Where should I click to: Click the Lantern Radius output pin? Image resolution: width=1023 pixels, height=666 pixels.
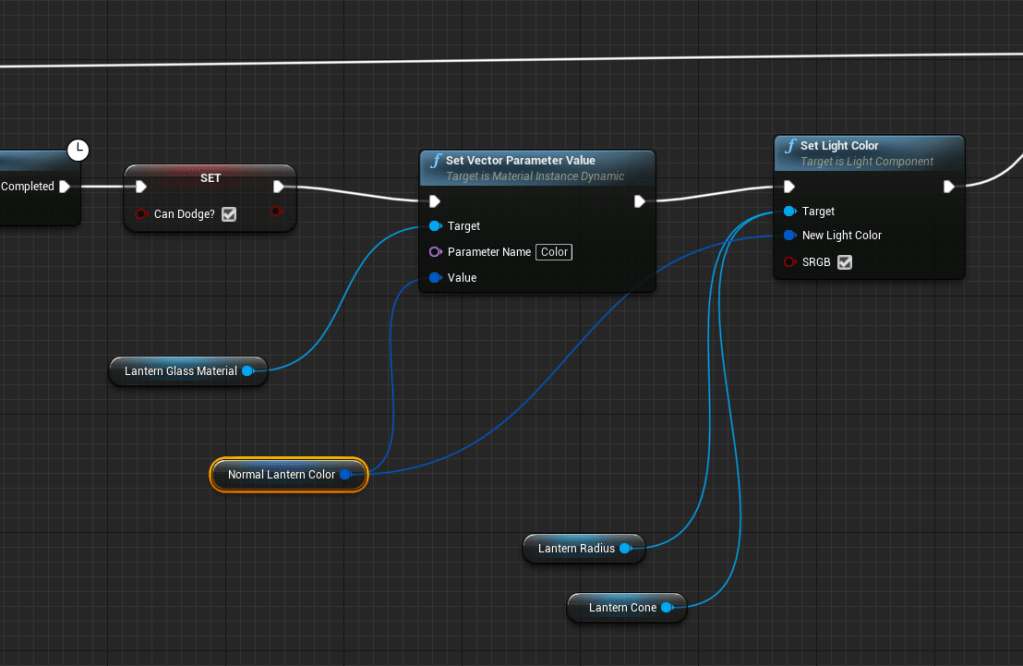(625, 548)
